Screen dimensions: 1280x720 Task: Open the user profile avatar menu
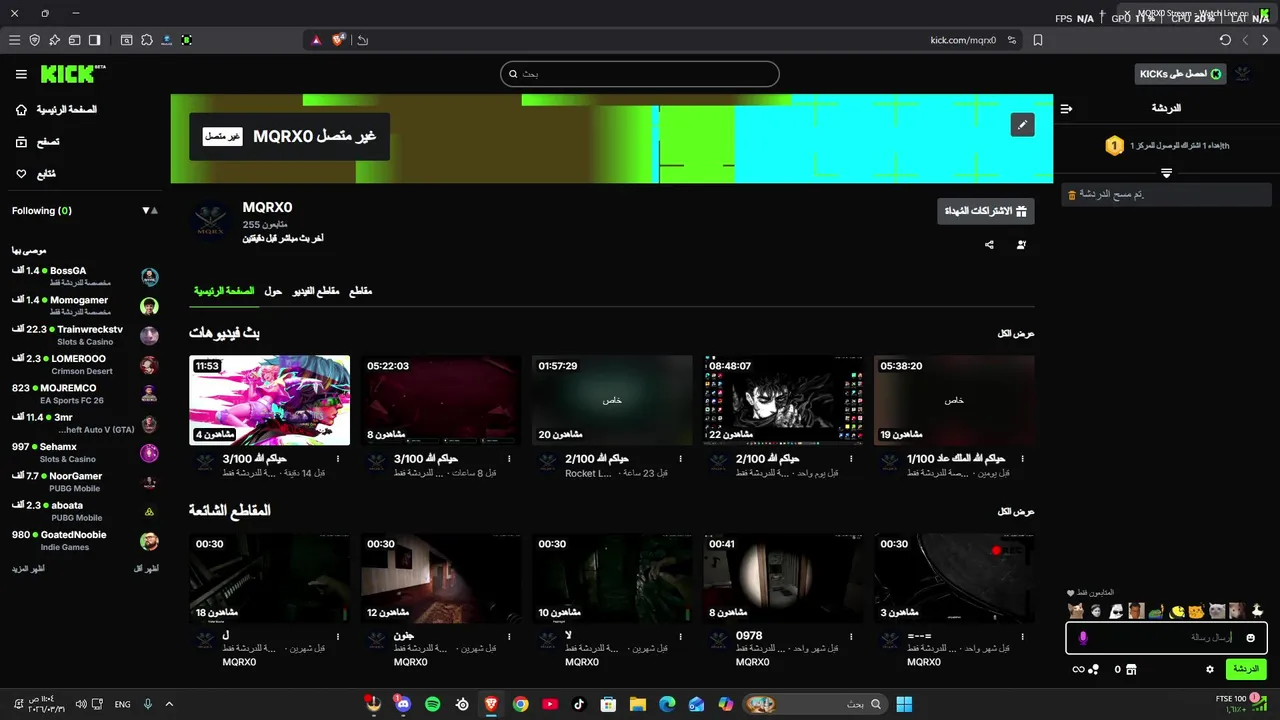(1243, 74)
